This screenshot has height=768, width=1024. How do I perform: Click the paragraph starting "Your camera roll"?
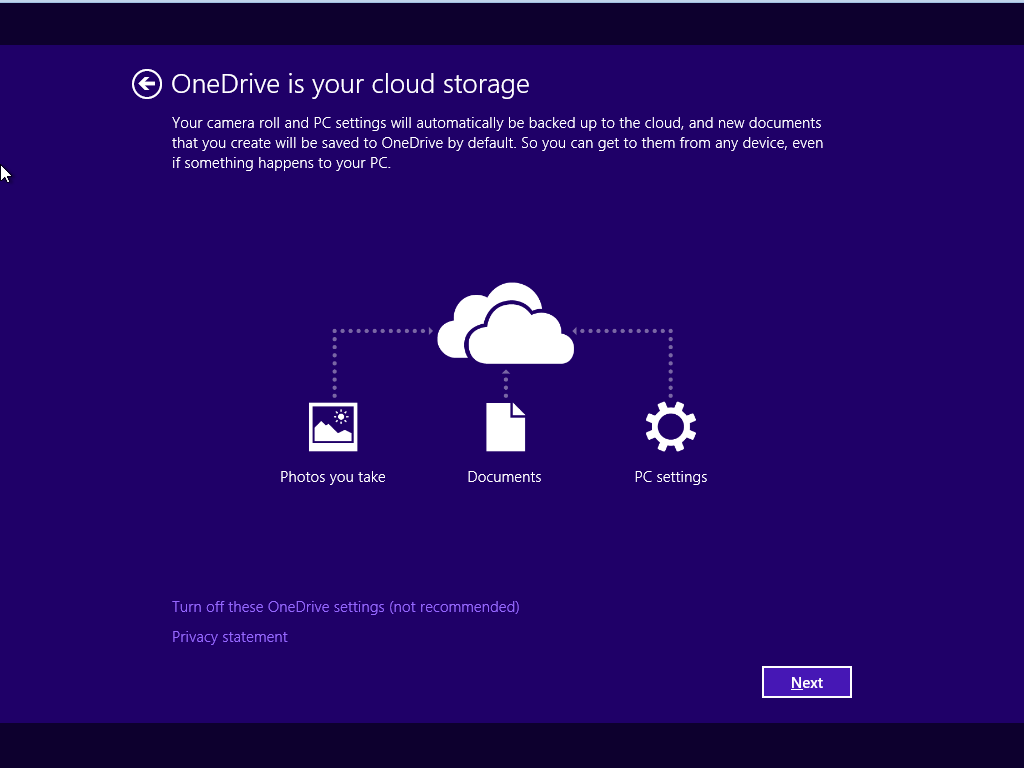click(497, 143)
